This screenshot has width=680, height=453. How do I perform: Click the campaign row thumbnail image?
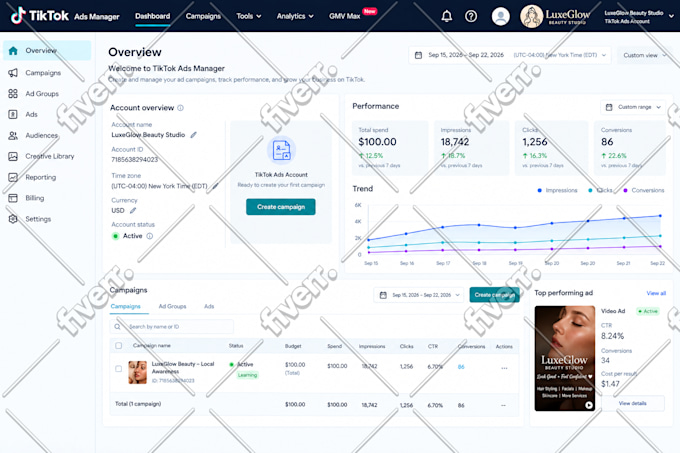(137, 372)
